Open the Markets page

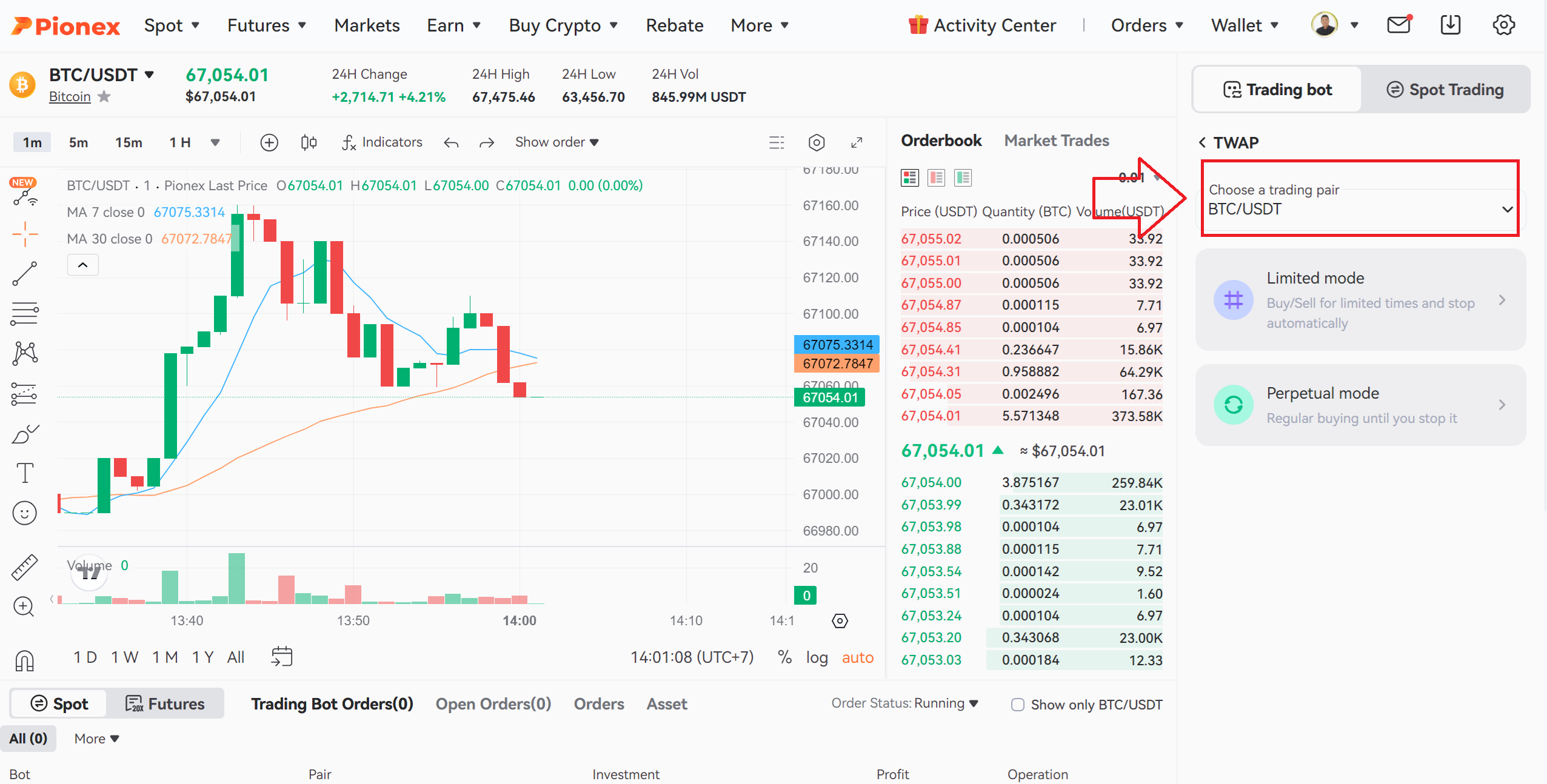tap(367, 25)
